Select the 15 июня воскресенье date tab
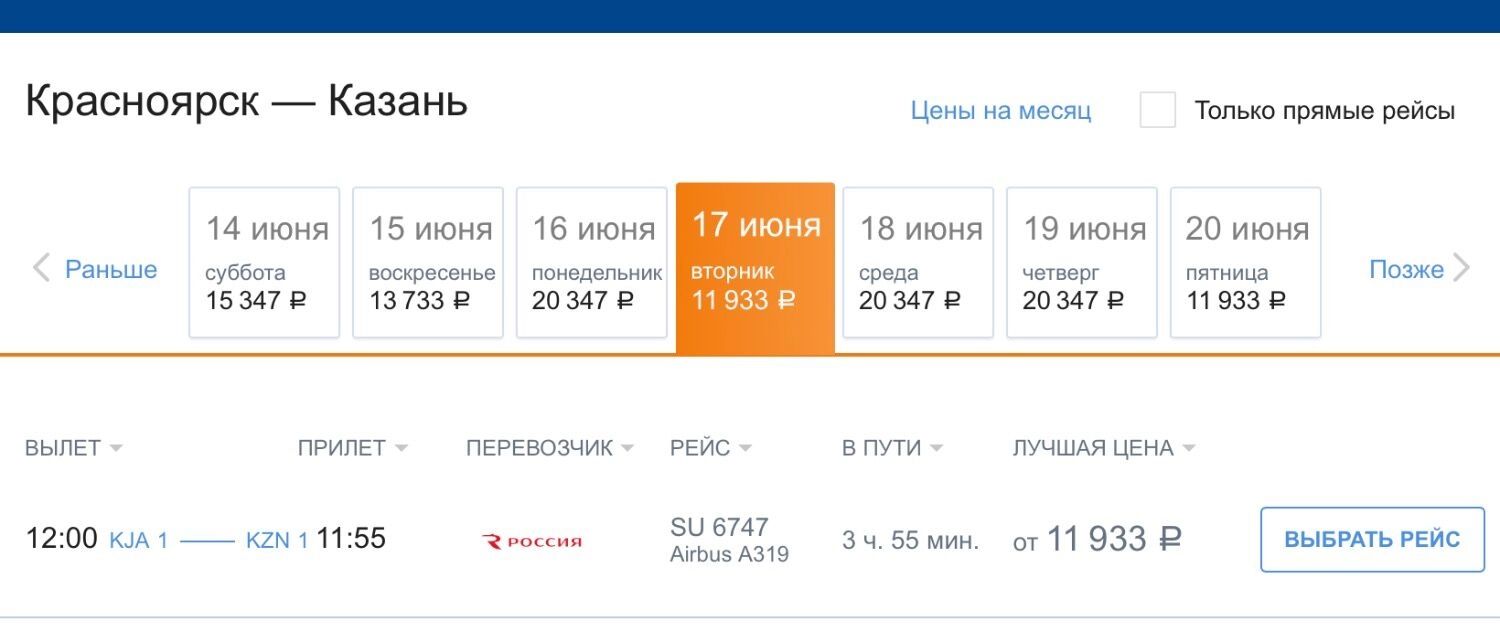1500x643 pixels. [x=428, y=263]
